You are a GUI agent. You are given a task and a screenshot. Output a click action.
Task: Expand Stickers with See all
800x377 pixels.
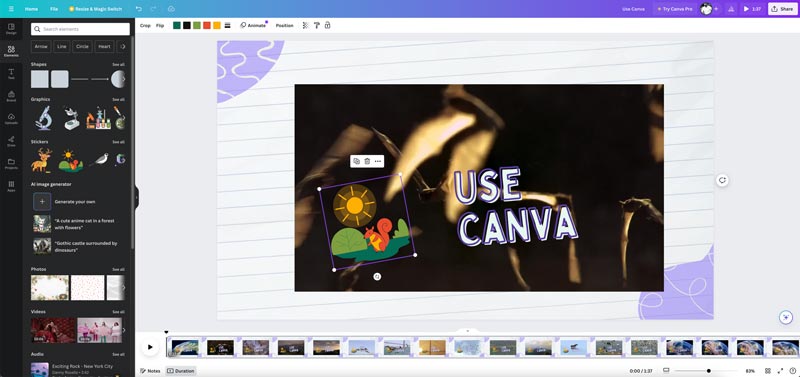point(118,142)
